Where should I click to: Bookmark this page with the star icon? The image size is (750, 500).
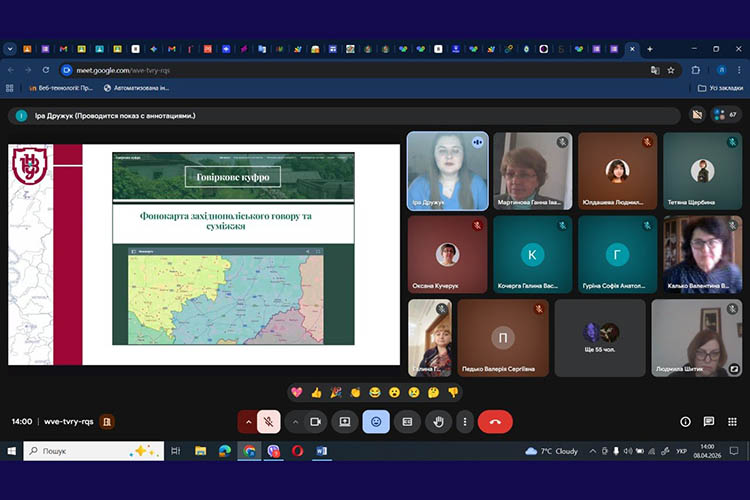click(671, 70)
